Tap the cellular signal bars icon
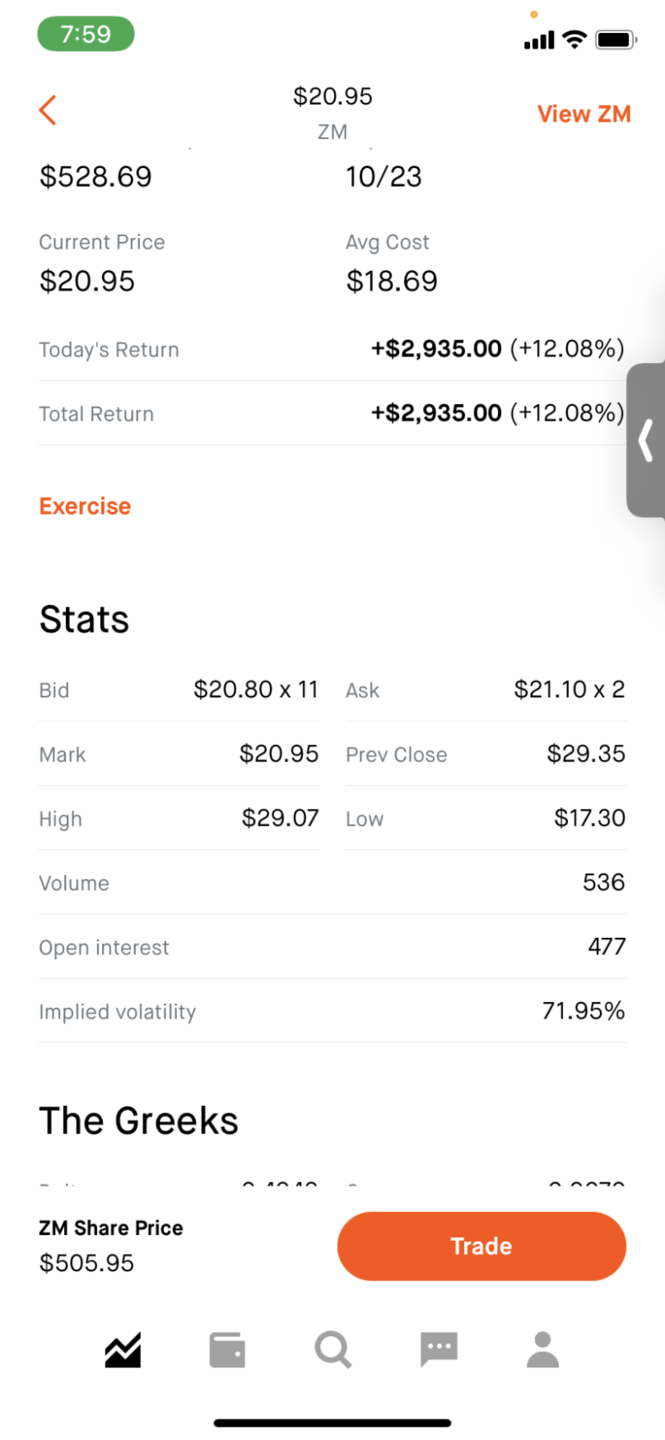 [x=539, y=41]
